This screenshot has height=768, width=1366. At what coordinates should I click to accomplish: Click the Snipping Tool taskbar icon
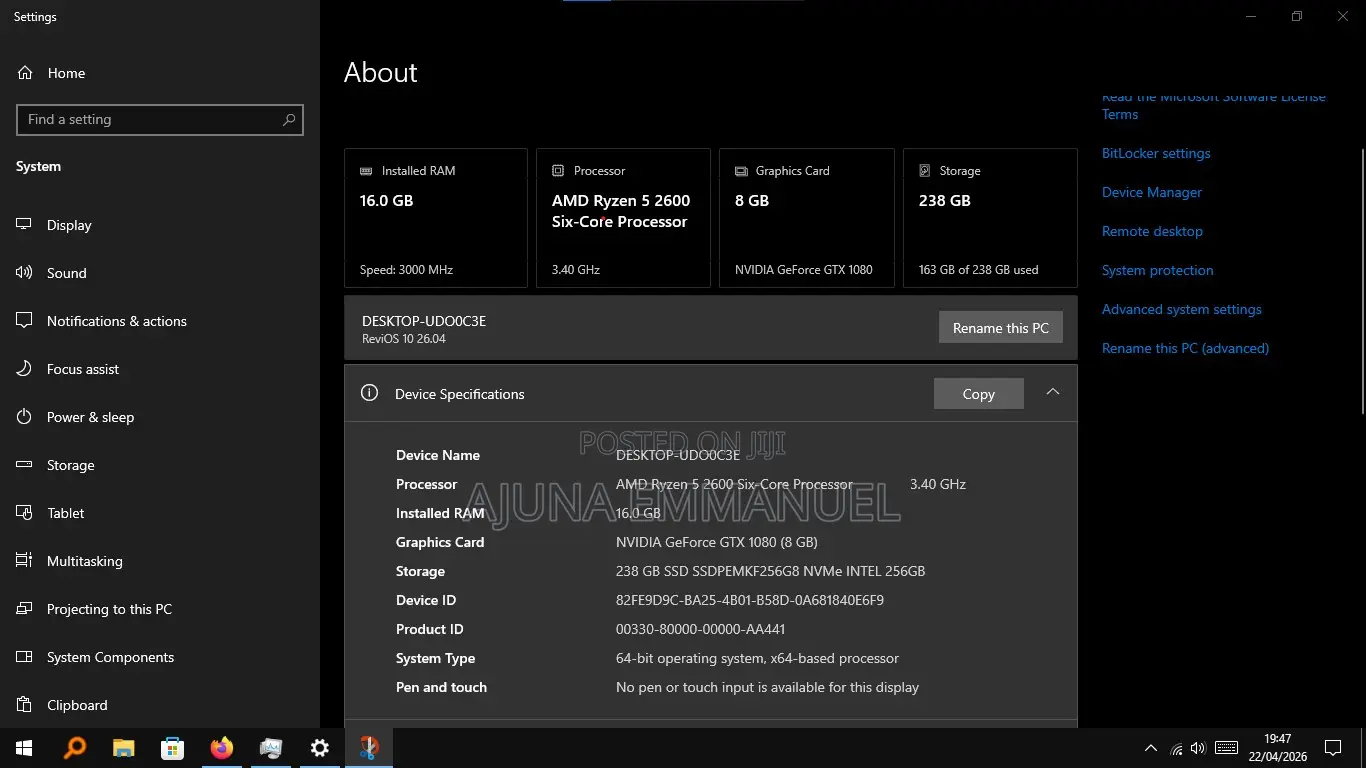coord(369,748)
